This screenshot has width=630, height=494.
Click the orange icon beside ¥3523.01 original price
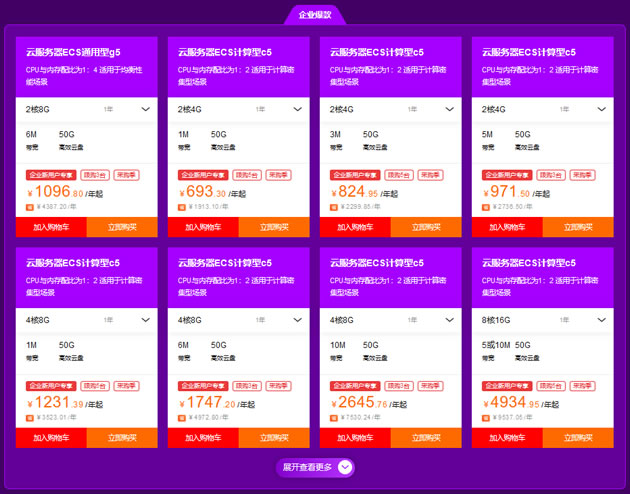point(30,418)
